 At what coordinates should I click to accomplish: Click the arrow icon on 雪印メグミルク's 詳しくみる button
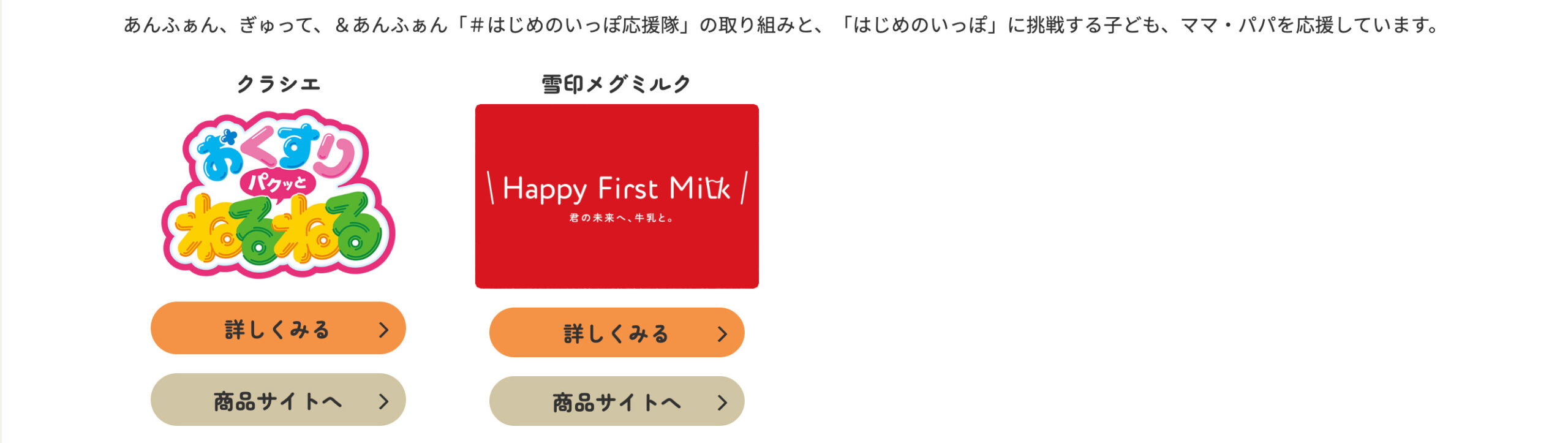[x=722, y=334]
